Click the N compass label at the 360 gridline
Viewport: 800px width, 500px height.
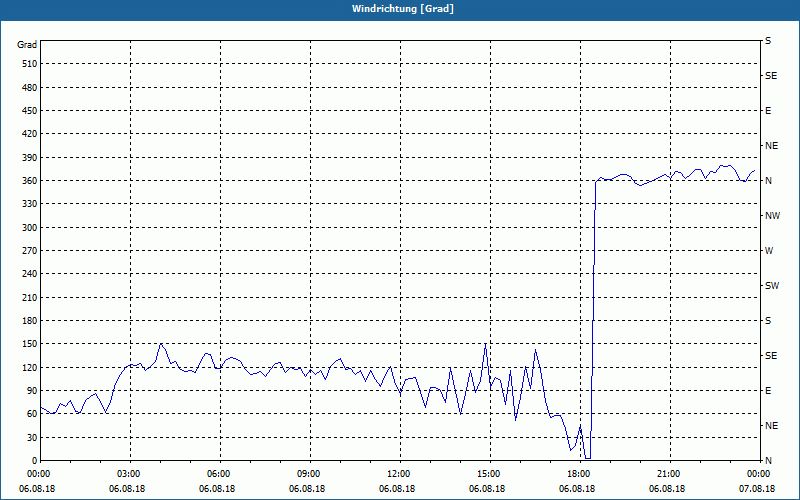768,181
